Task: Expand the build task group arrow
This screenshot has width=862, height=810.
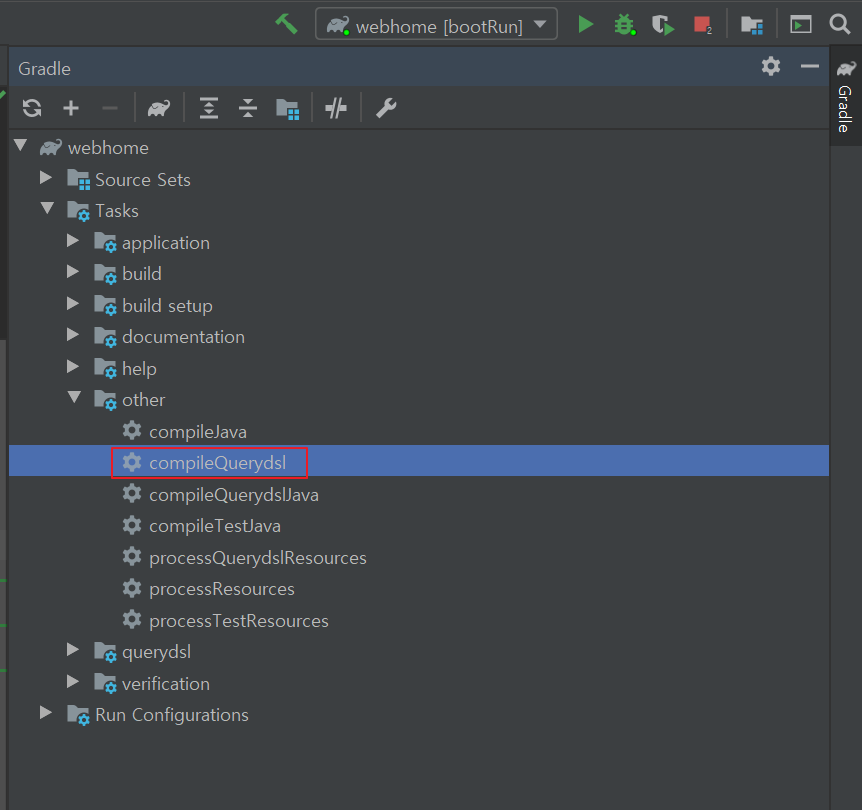Action: pyautogui.click(x=73, y=272)
